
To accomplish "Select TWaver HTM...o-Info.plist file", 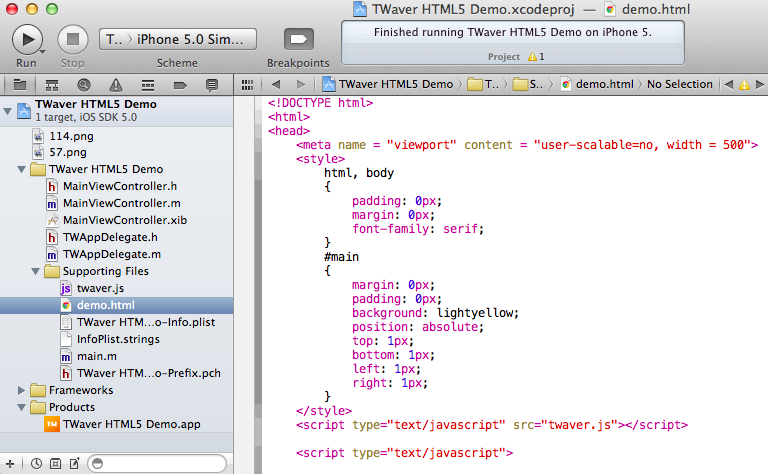I will click(145, 322).
